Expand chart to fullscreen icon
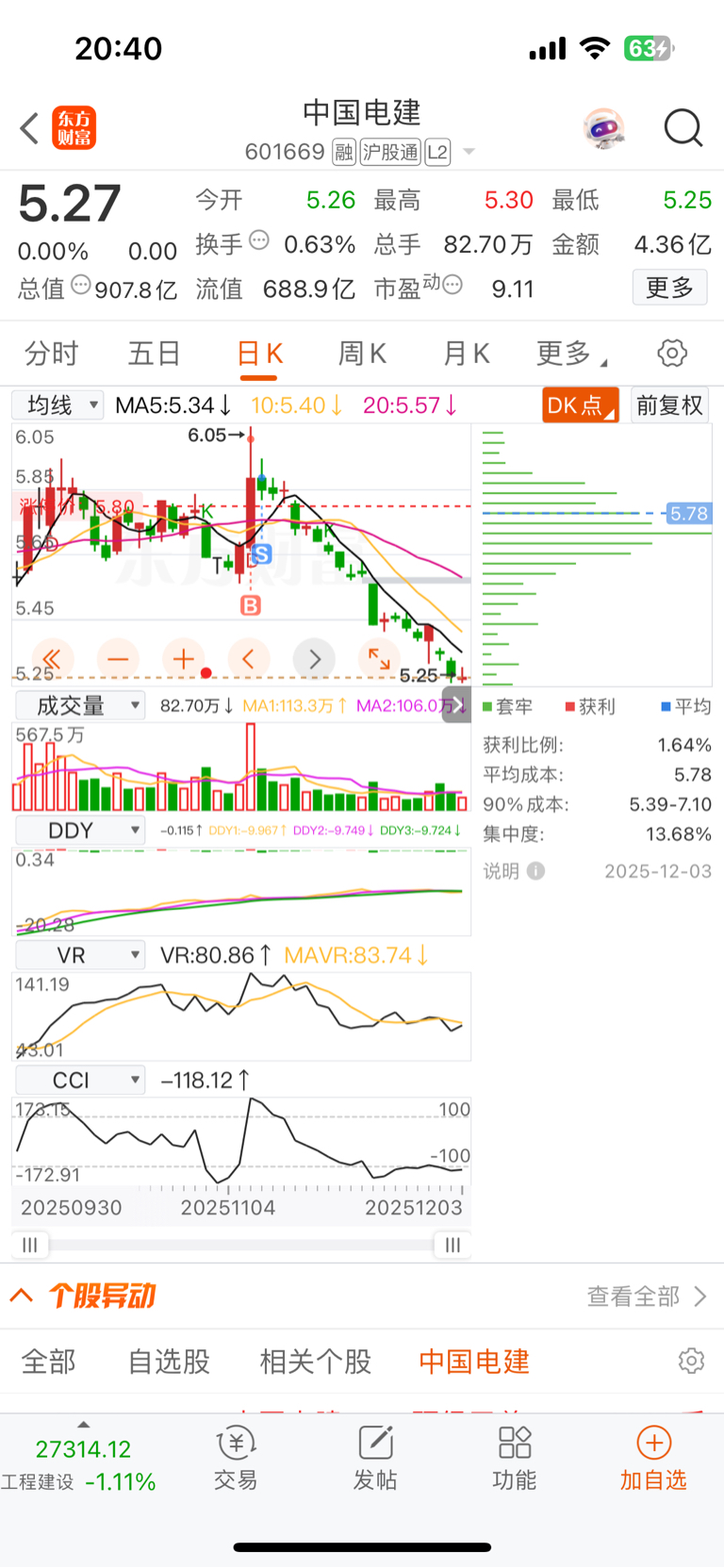This screenshot has width=724, height=1568. [x=379, y=659]
